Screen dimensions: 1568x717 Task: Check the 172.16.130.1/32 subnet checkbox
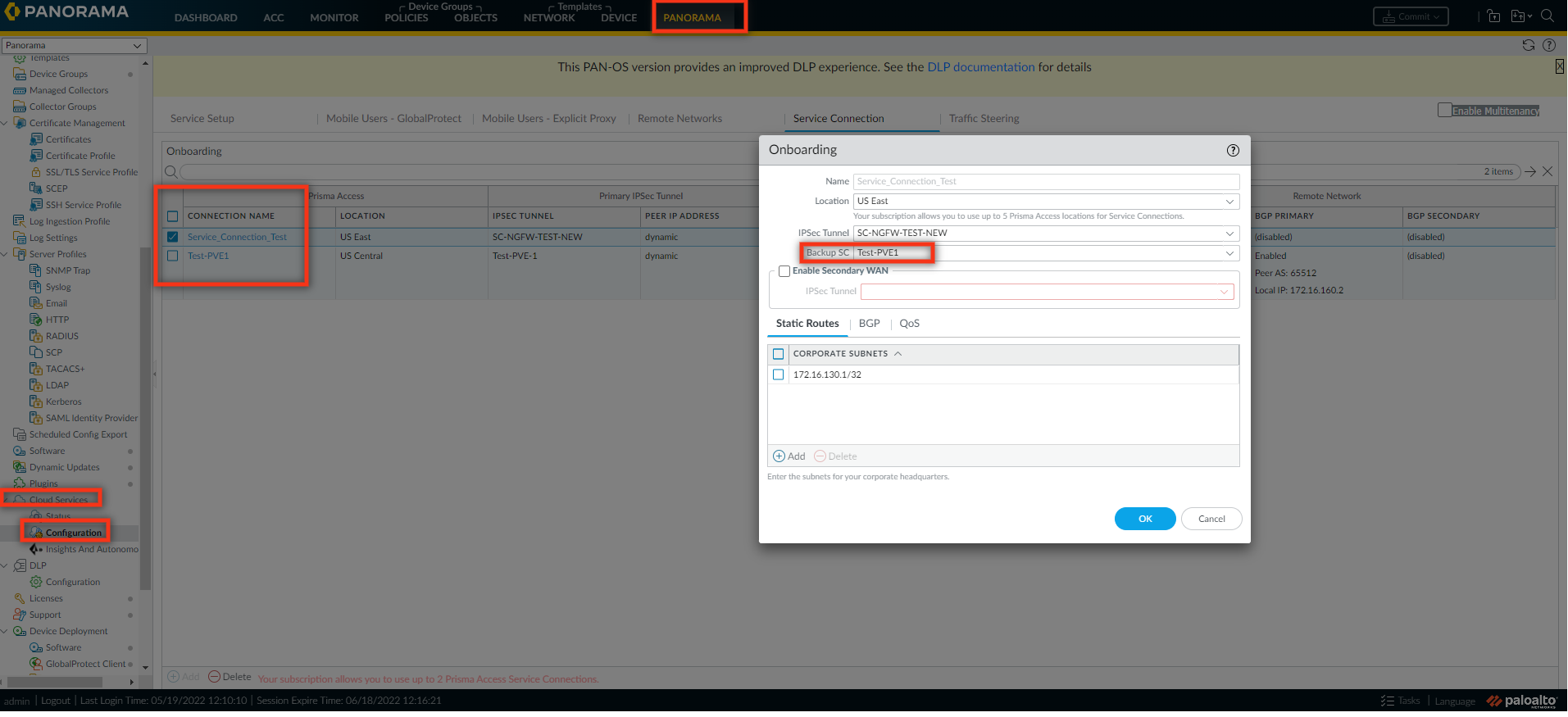779,374
